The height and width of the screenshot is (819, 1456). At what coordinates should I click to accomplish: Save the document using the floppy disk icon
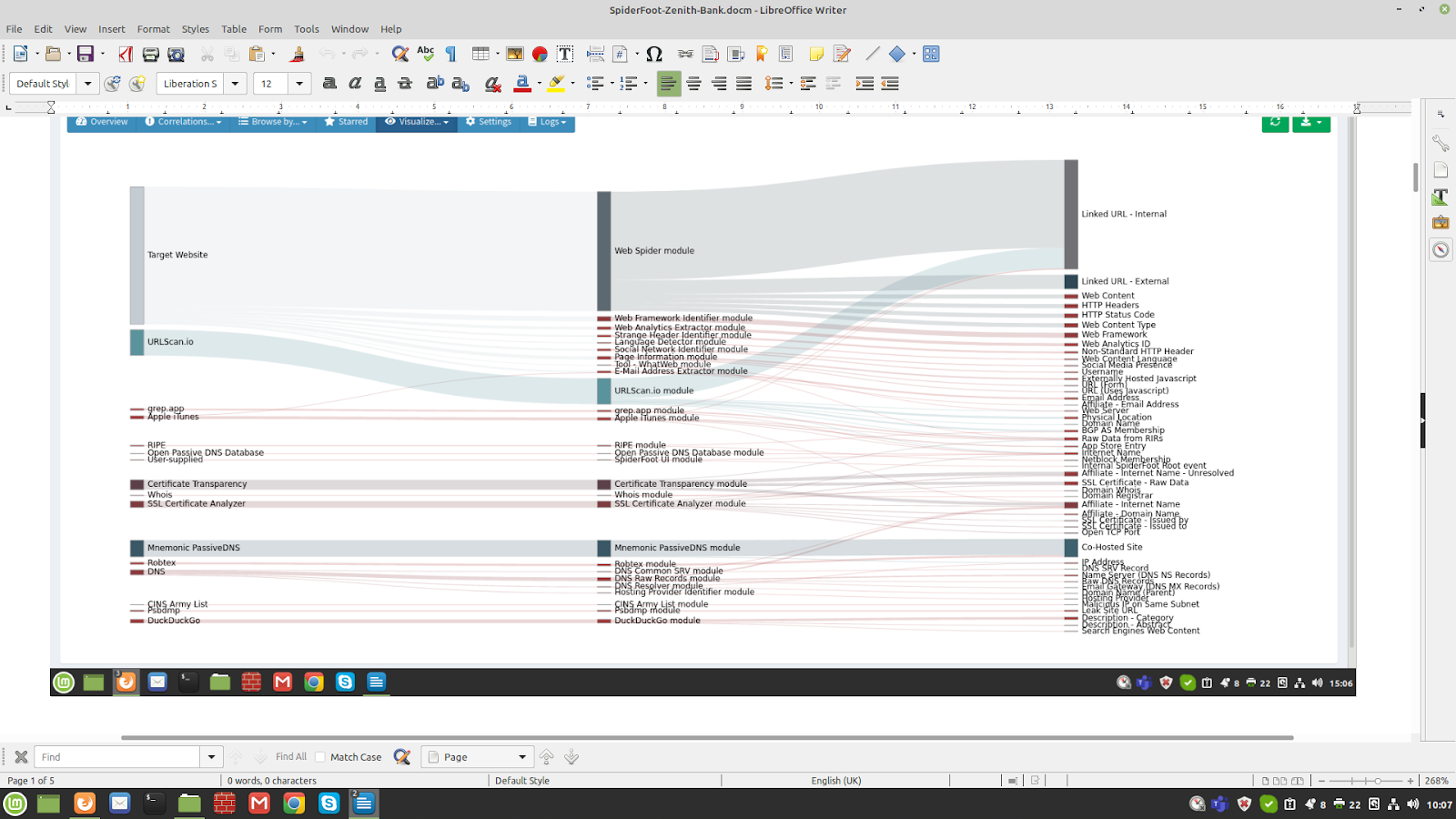(86, 54)
